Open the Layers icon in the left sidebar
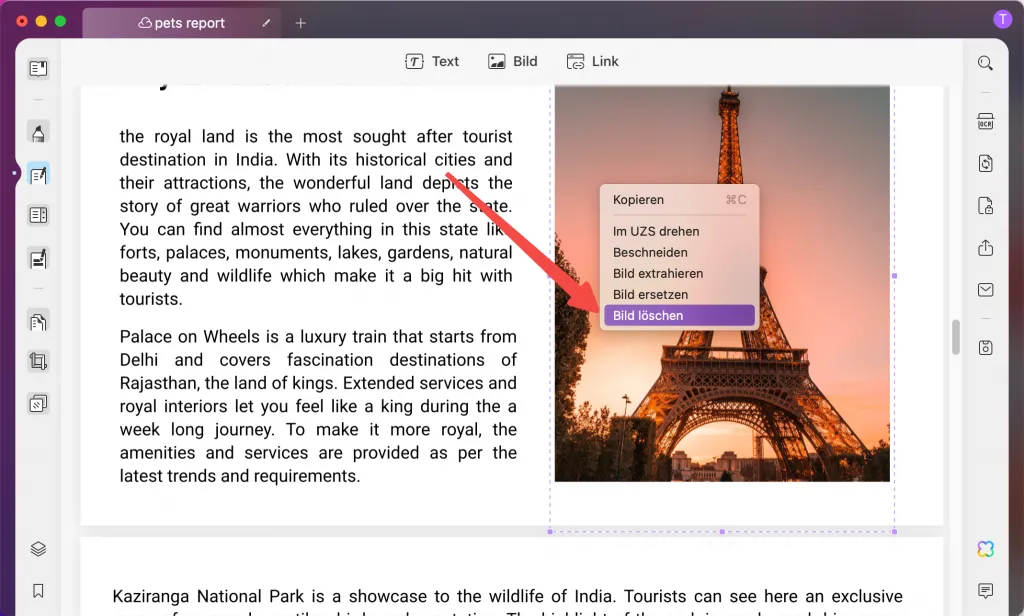The width and height of the screenshot is (1024, 616). point(38,548)
